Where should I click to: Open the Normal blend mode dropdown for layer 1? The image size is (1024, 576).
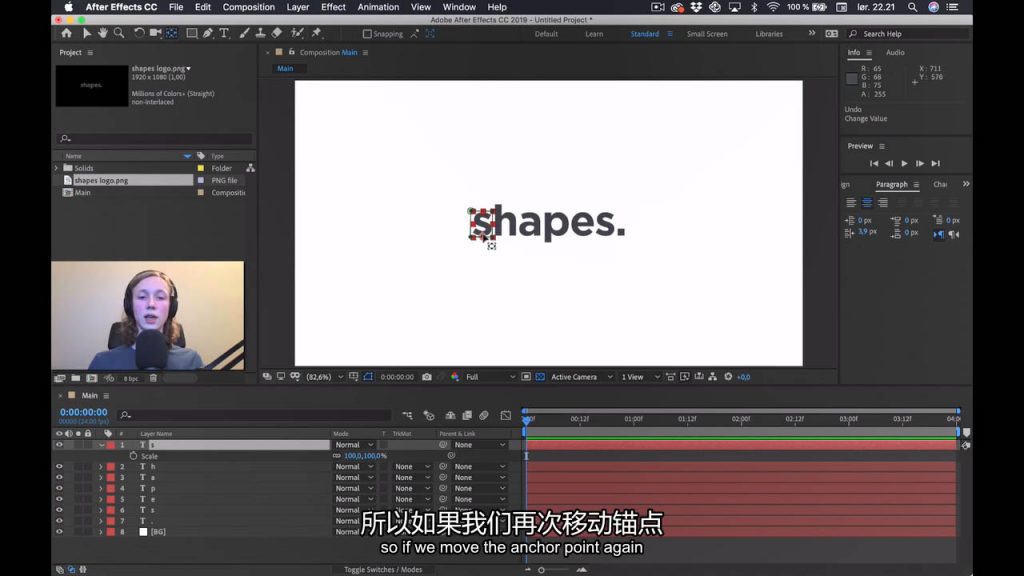[x=354, y=445]
